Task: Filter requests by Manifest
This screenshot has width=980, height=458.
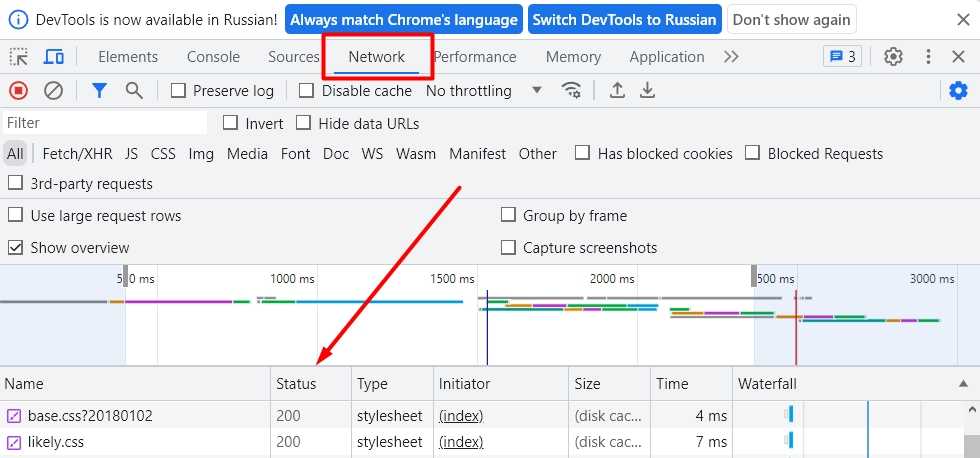Action: [x=478, y=154]
